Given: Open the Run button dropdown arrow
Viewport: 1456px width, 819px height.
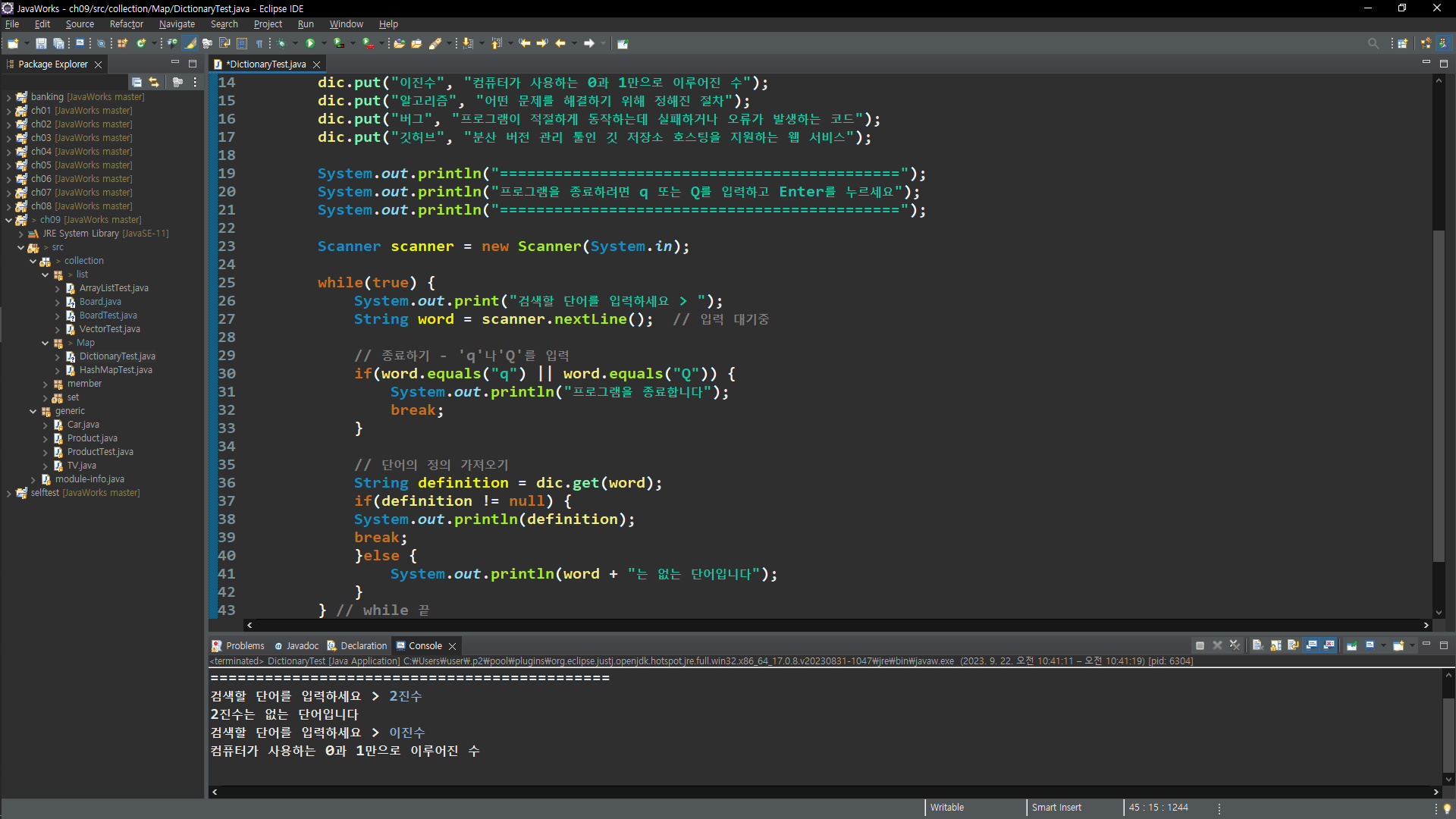Looking at the screenshot, I should pyautogui.click(x=324, y=43).
